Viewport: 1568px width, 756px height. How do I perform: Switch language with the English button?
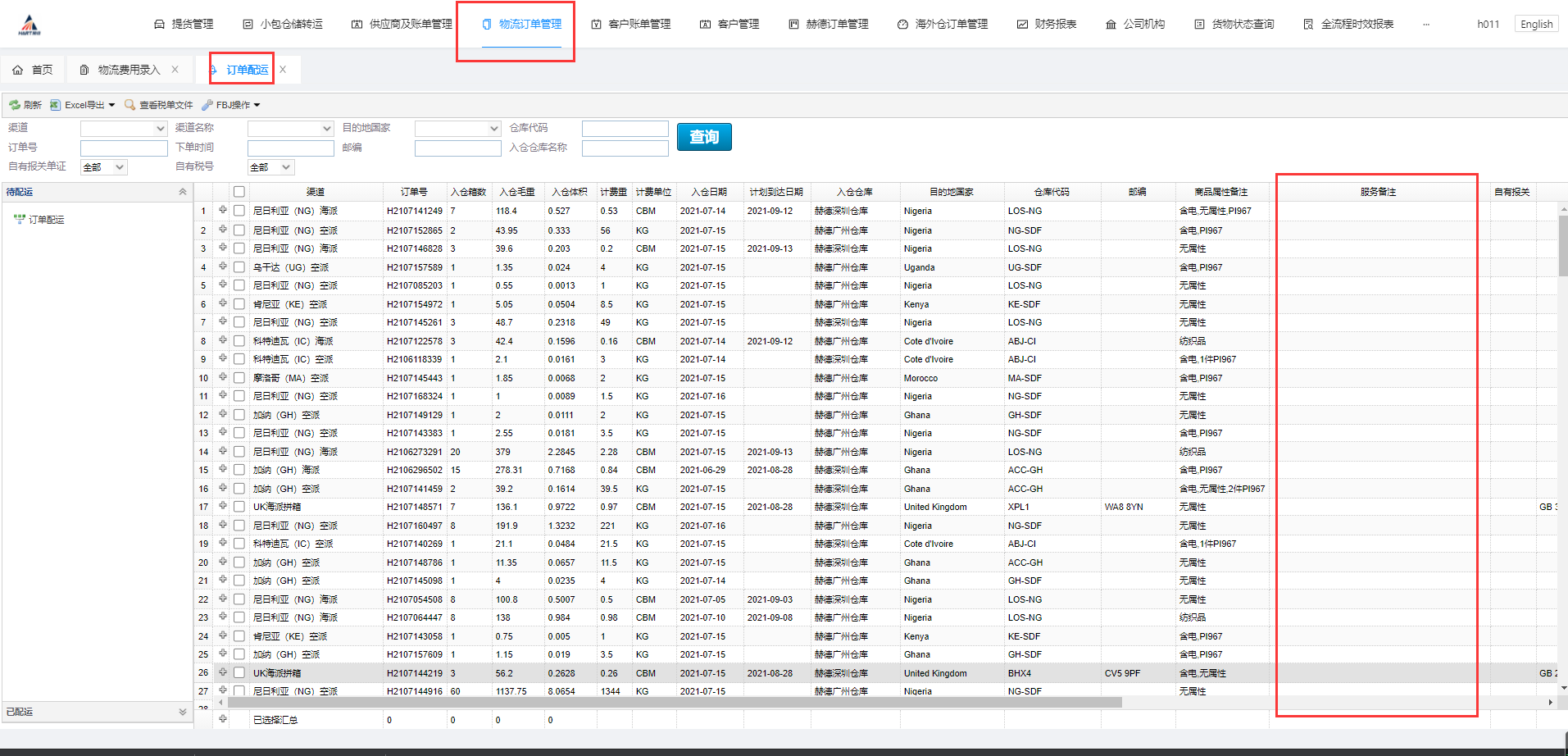pos(1536,25)
